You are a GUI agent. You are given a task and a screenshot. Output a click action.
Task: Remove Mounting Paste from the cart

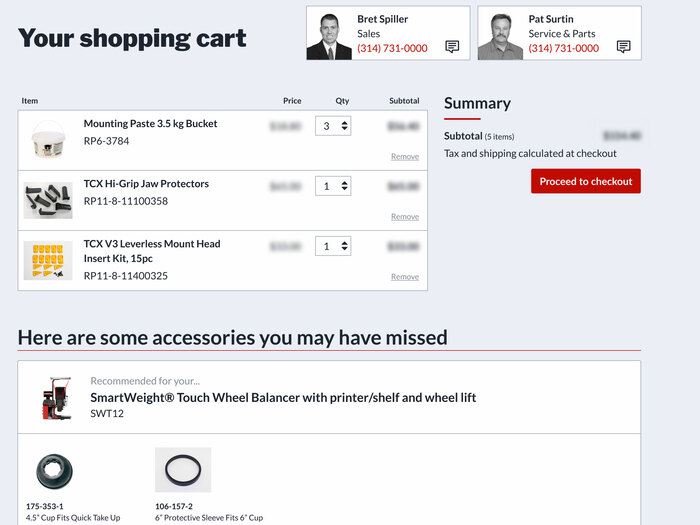coord(405,157)
